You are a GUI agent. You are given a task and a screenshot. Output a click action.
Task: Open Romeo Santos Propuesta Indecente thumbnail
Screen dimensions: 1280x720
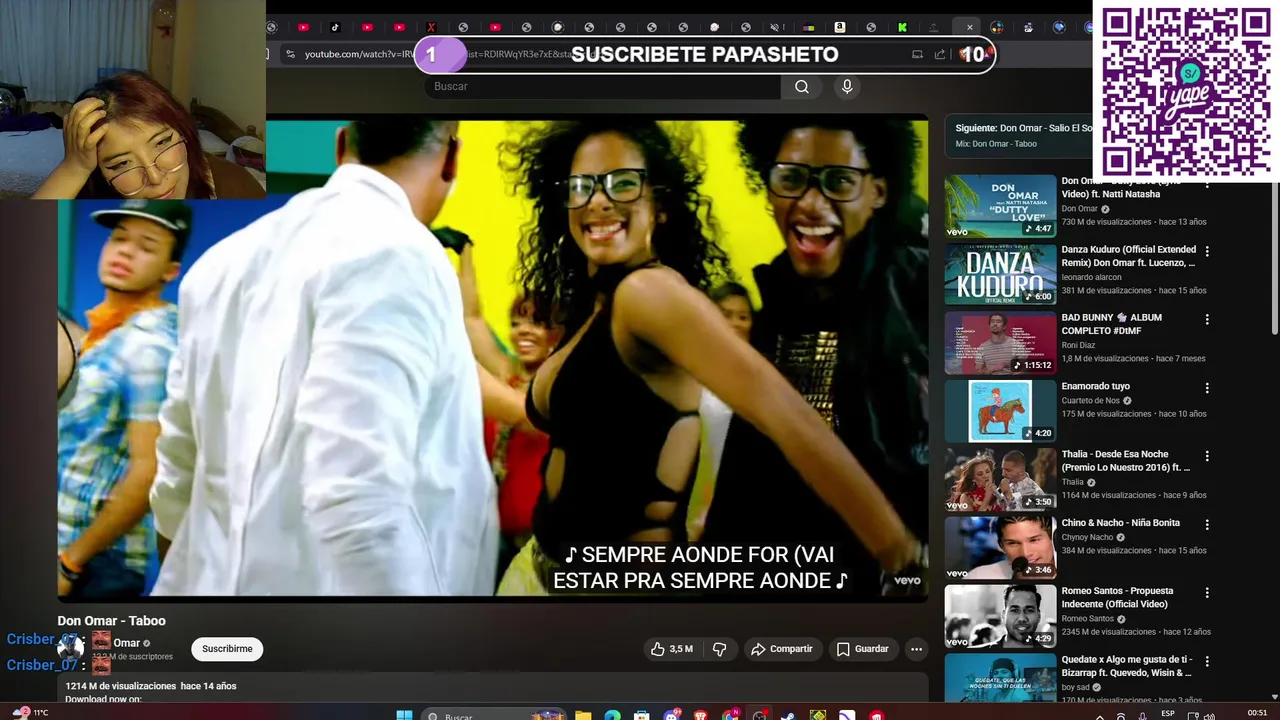tap(1000, 615)
